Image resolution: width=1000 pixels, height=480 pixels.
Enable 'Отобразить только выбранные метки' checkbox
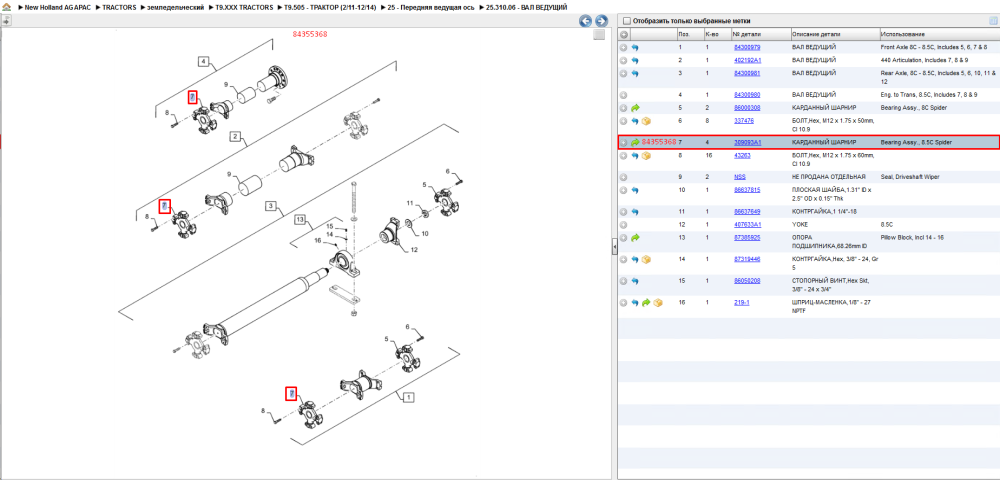626,20
